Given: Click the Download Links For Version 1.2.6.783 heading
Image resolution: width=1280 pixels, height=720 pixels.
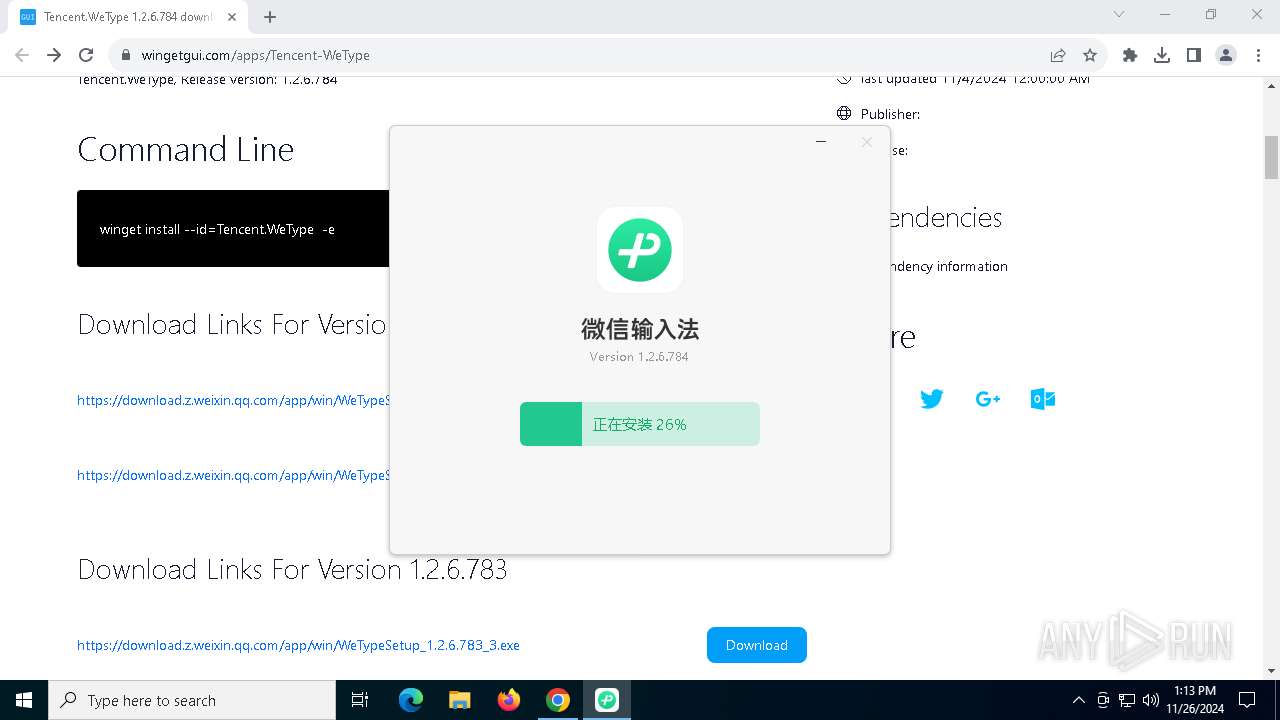Looking at the screenshot, I should (x=292, y=570).
